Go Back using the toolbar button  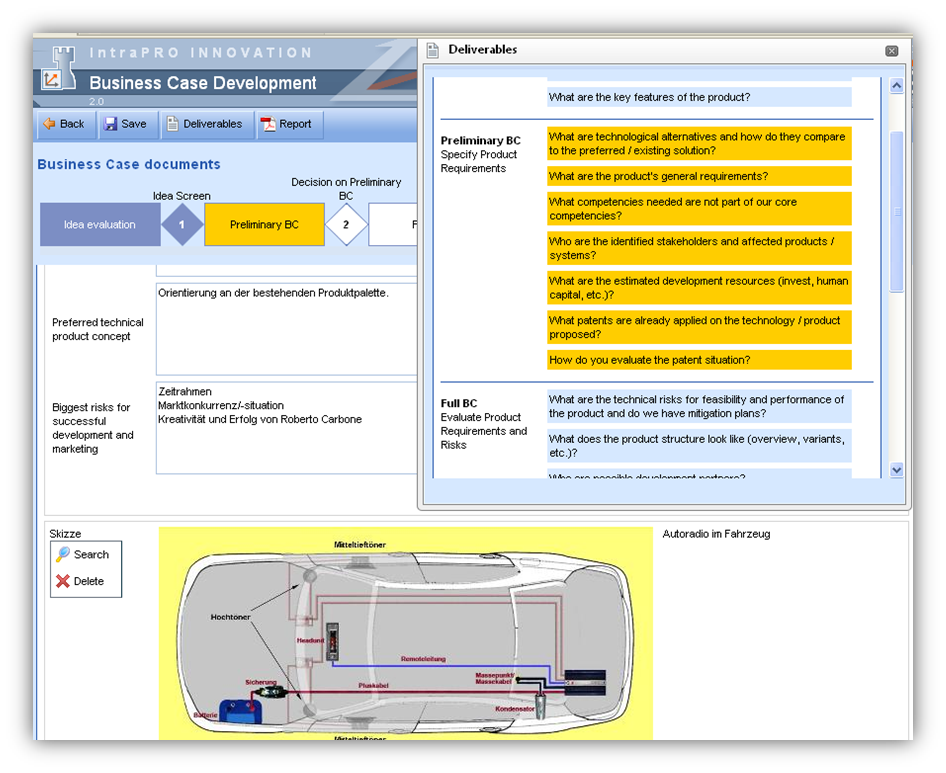point(66,124)
